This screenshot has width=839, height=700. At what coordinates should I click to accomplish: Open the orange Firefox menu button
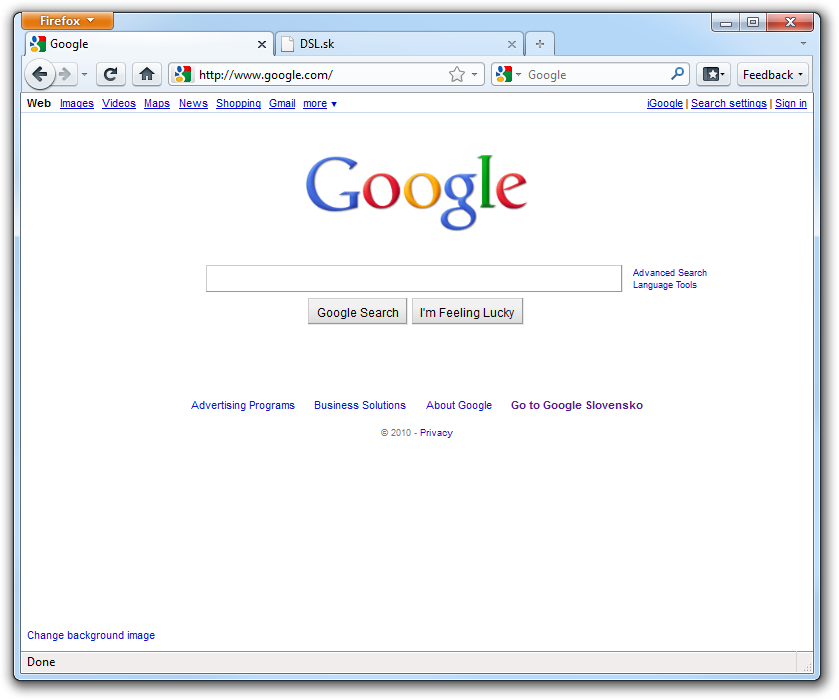pyautogui.click(x=68, y=21)
